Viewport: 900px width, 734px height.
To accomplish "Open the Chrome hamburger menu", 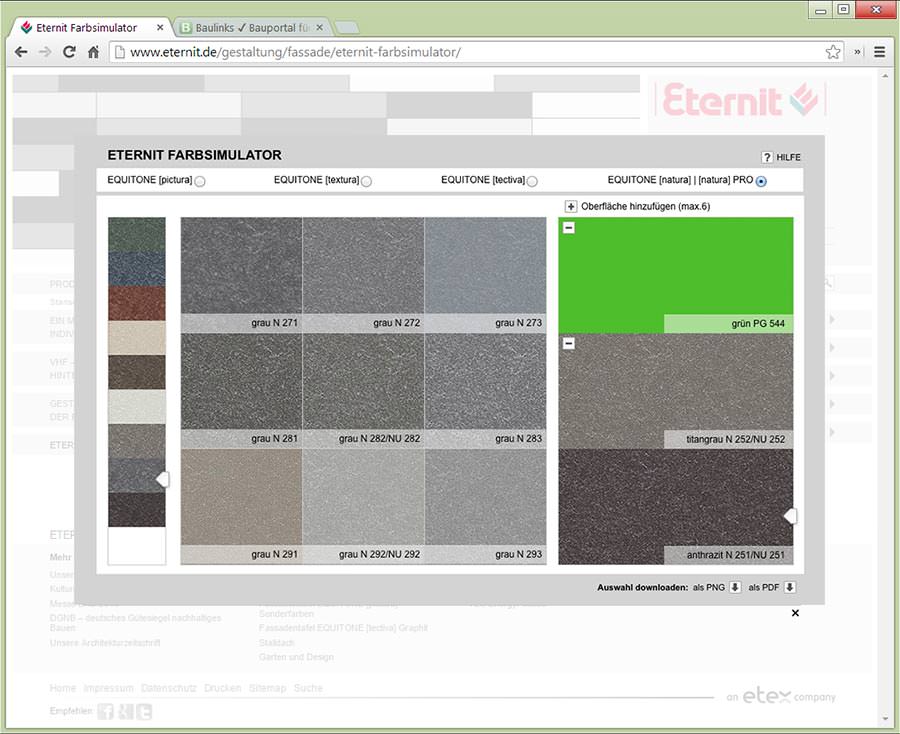I will (x=879, y=52).
